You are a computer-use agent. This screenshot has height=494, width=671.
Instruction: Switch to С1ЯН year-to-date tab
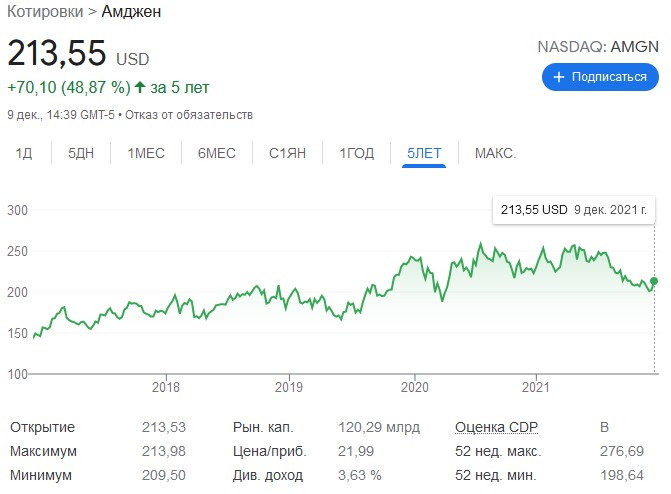click(287, 153)
